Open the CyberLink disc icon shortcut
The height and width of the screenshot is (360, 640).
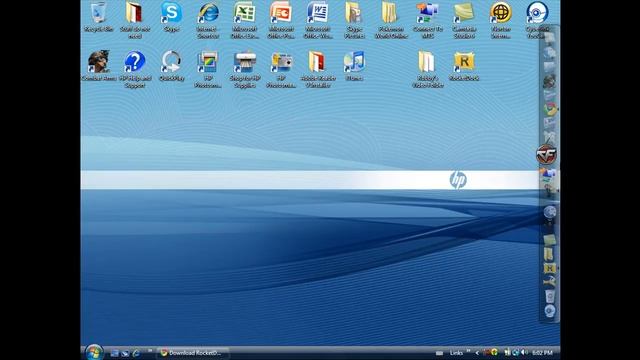[x=537, y=20]
